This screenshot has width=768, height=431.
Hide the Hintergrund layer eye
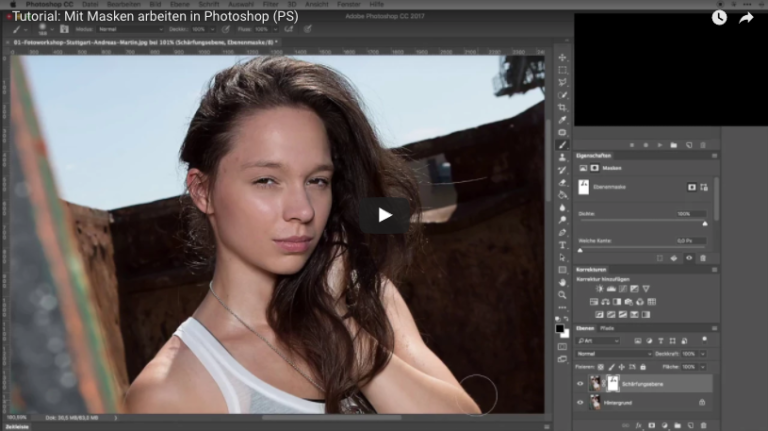[580, 403]
